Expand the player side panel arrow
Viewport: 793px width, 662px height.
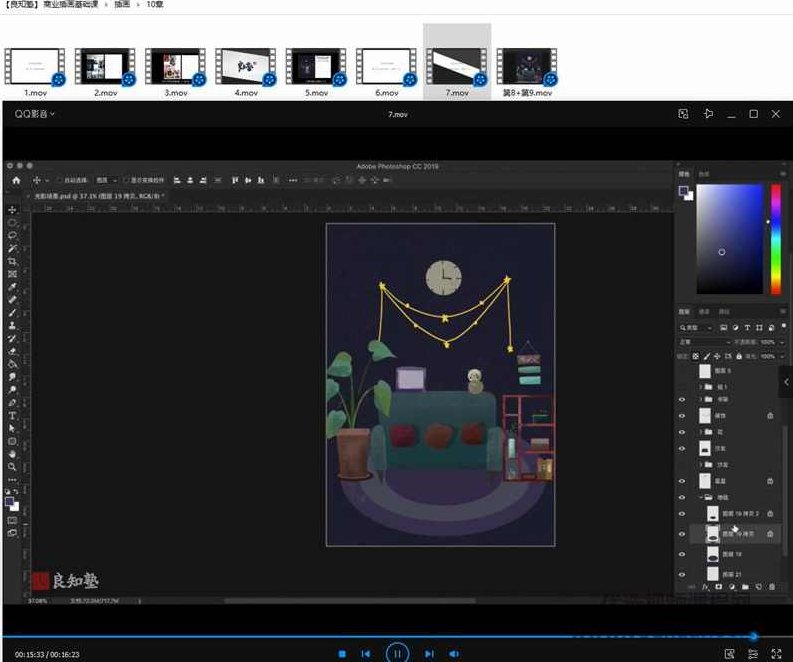[786, 382]
